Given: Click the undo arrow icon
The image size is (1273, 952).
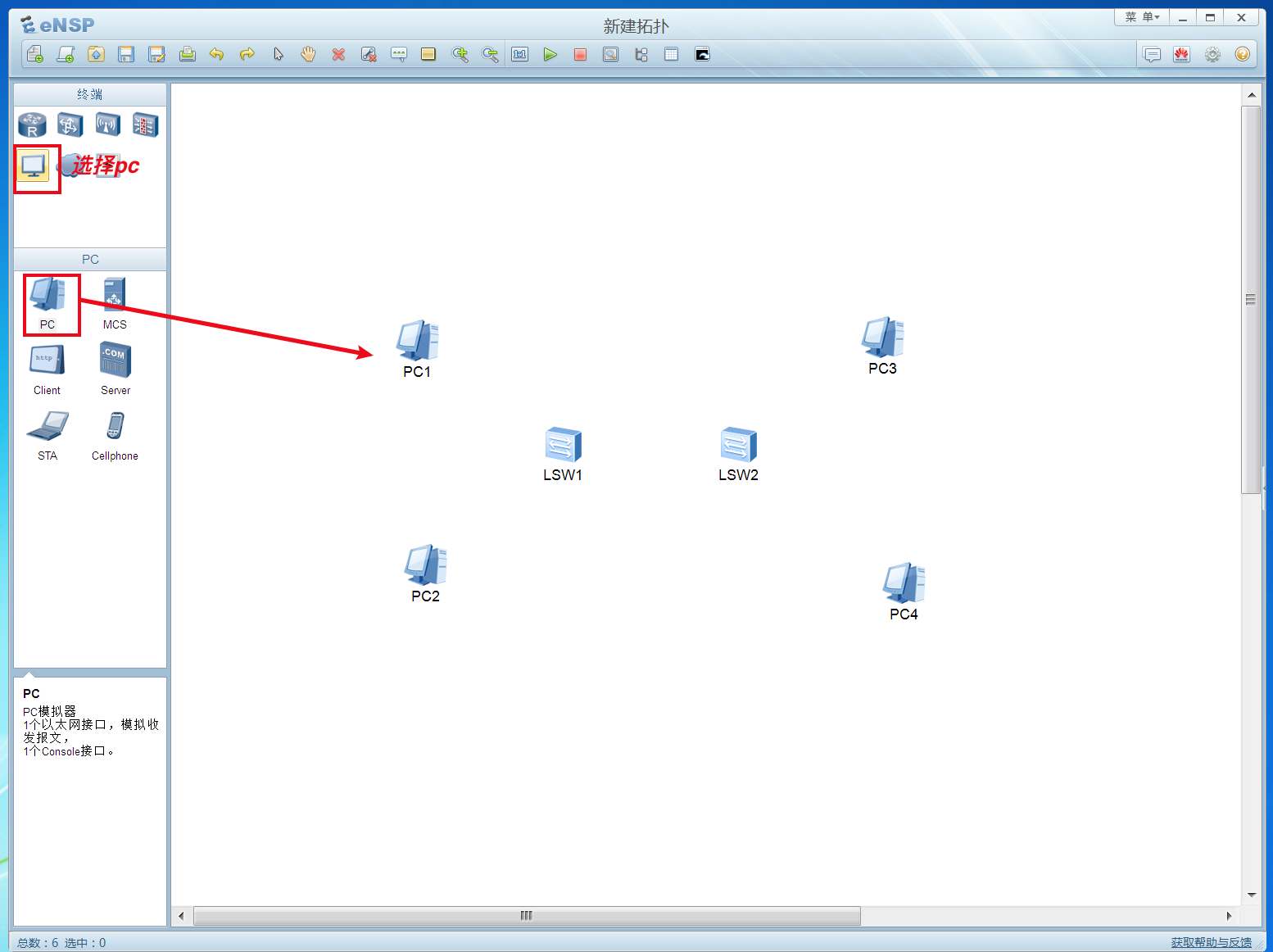Looking at the screenshot, I should [216, 54].
